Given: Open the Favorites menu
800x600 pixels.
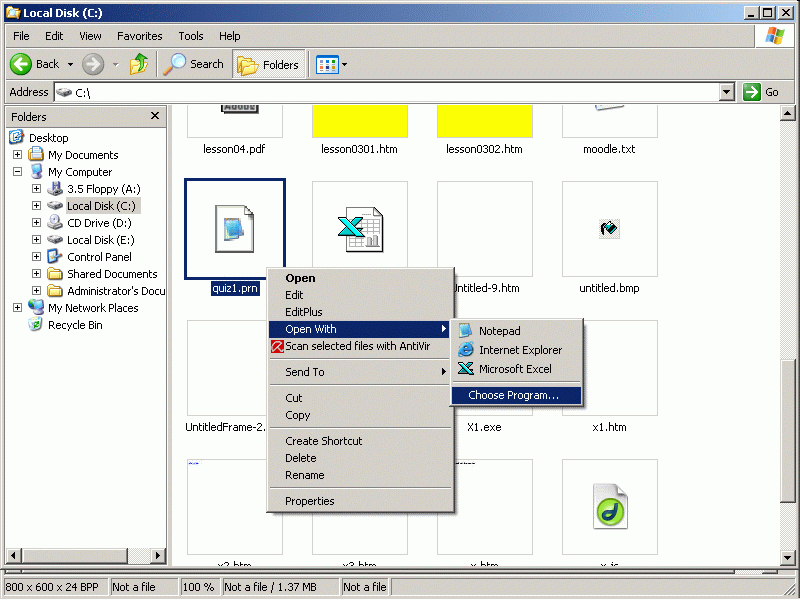Looking at the screenshot, I should tap(139, 36).
